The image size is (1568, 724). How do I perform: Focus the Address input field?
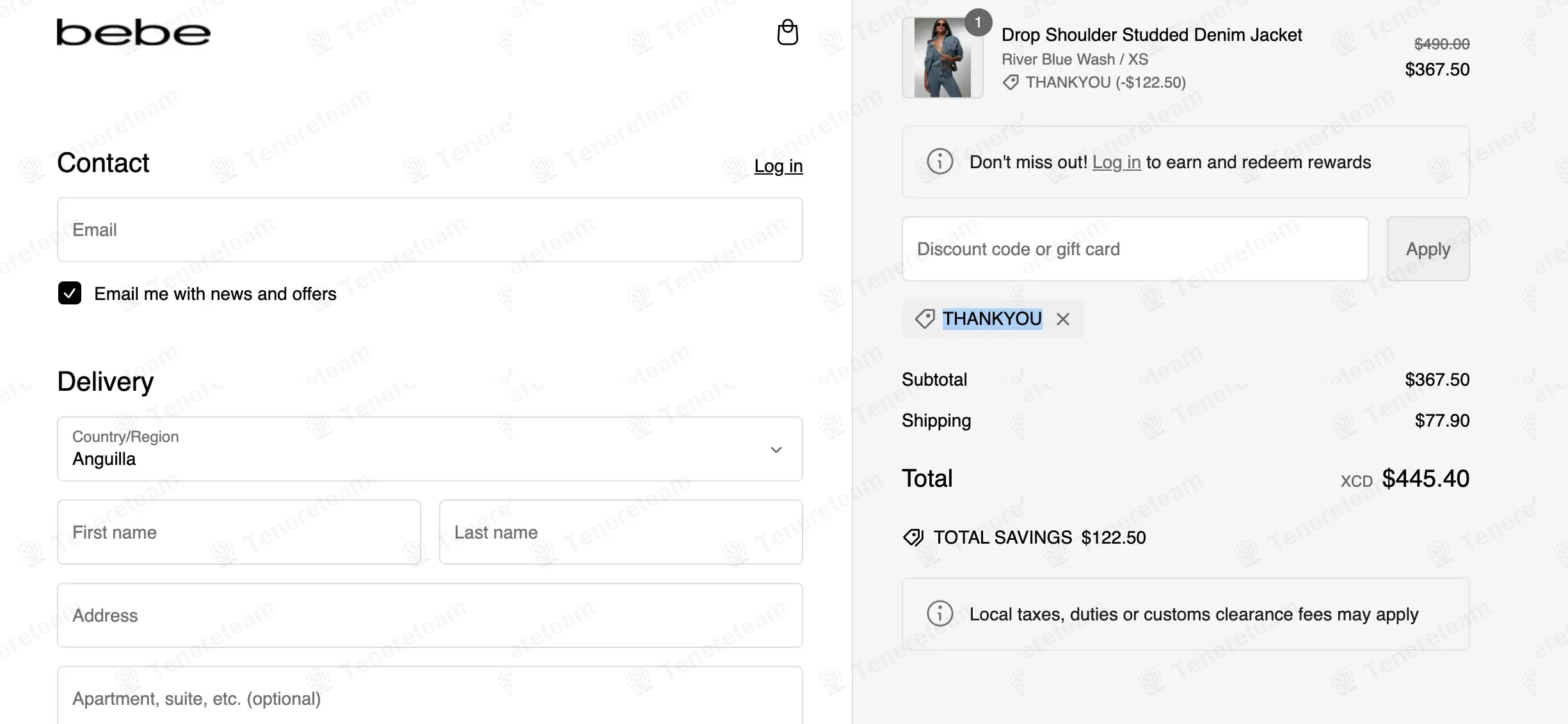point(429,615)
